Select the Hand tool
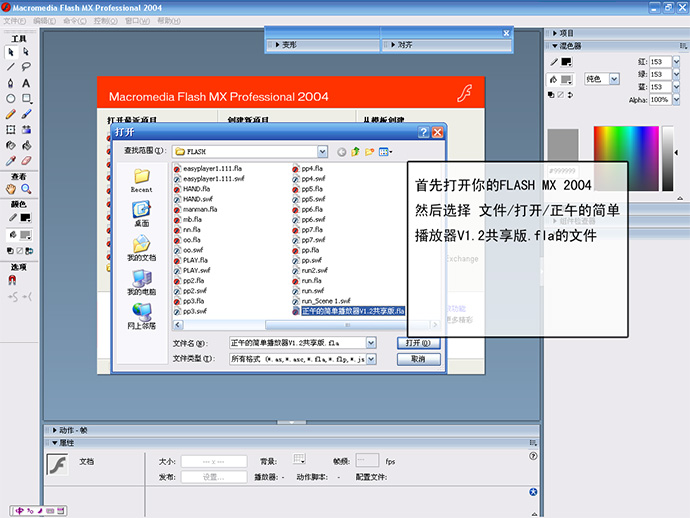The height and width of the screenshot is (518, 690). point(11,189)
